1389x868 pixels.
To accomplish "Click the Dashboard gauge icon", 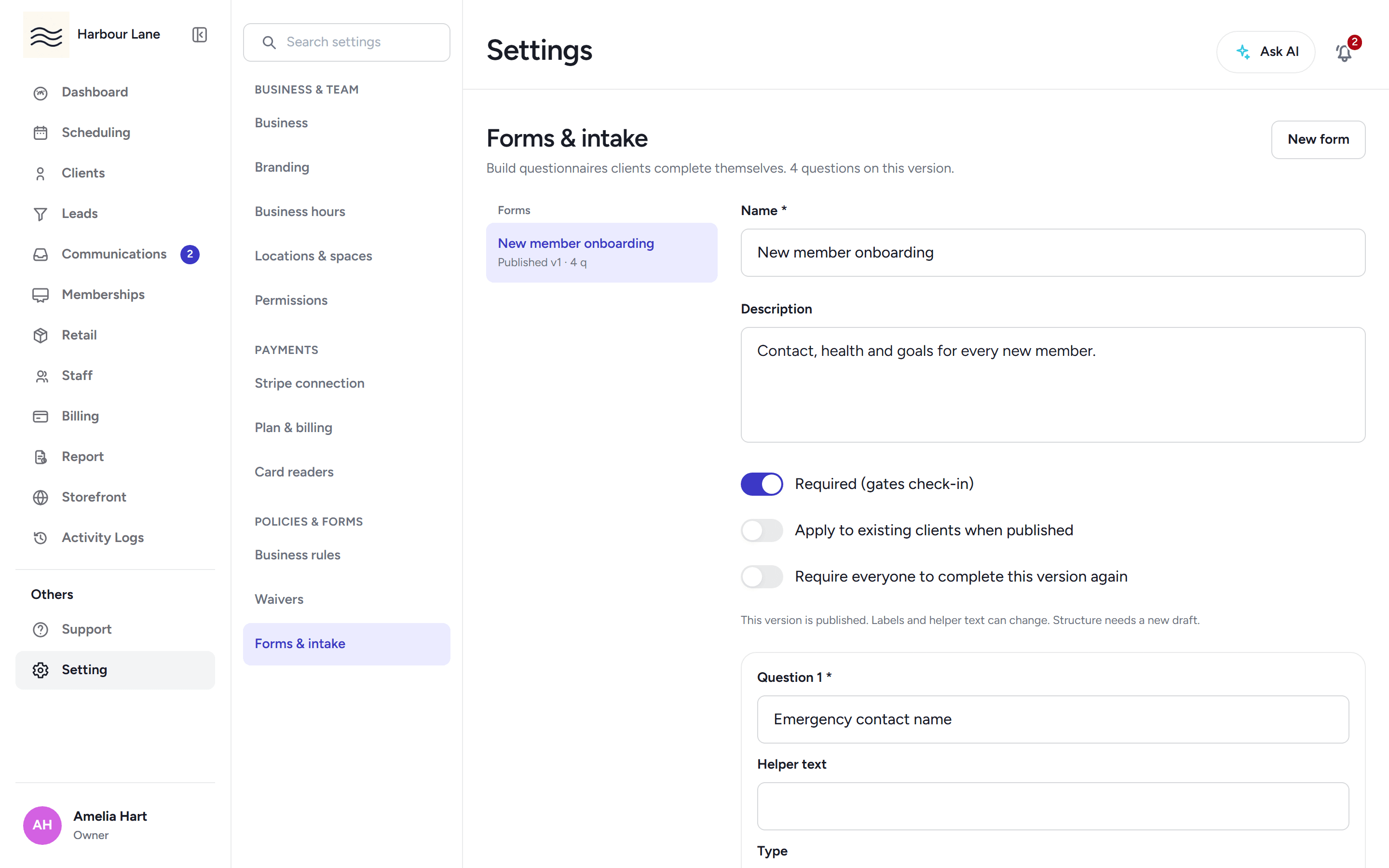I will click(x=40, y=93).
